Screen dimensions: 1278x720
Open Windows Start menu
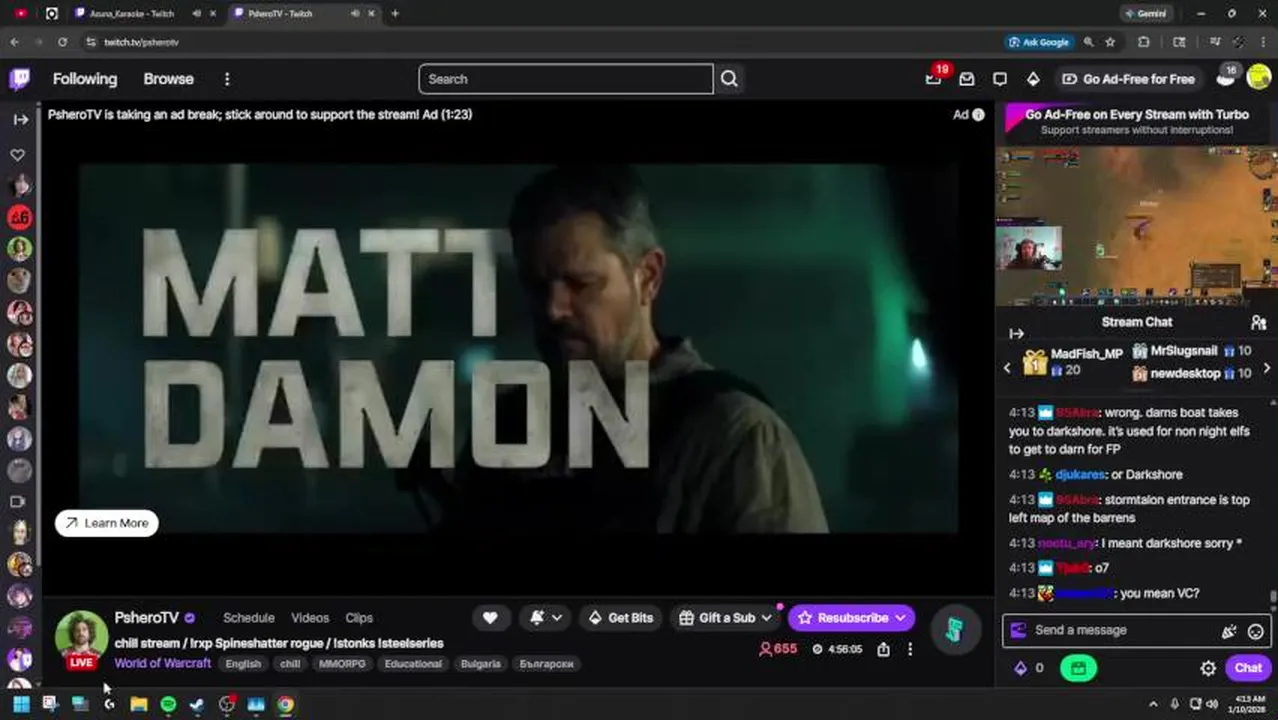tap(21, 705)
